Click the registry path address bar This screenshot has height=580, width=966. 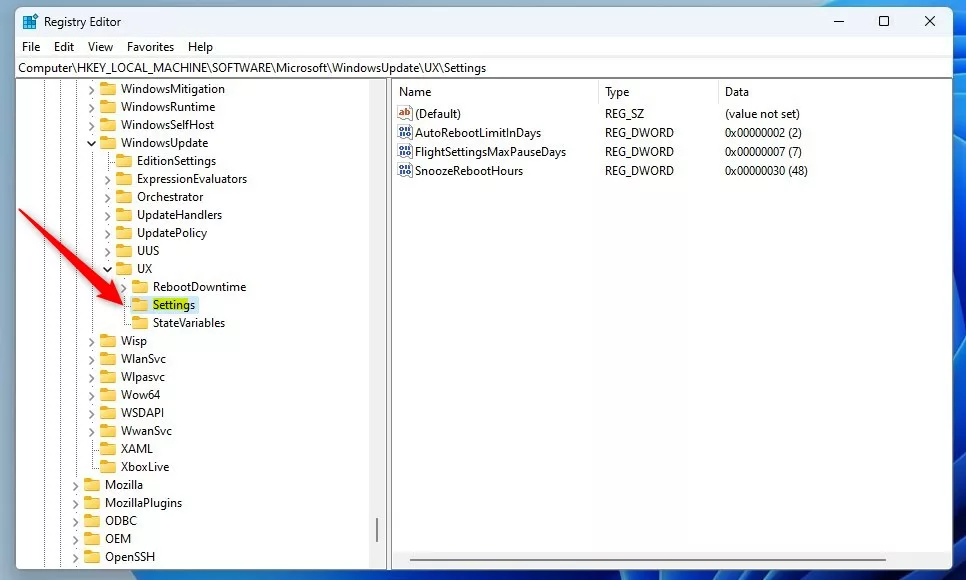484,68
